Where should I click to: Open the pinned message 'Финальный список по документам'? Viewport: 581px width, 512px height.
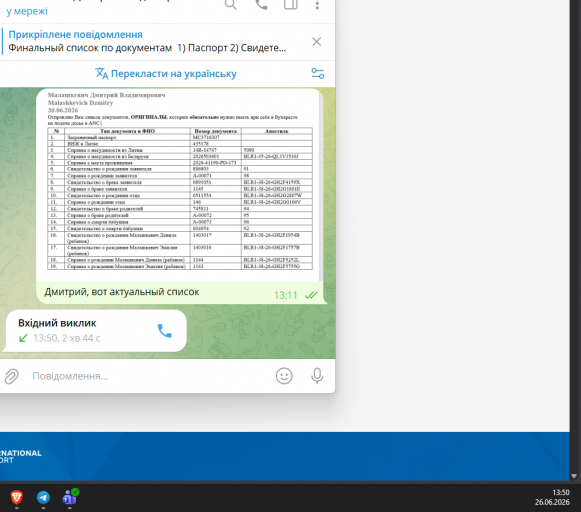tap(147, 41)
